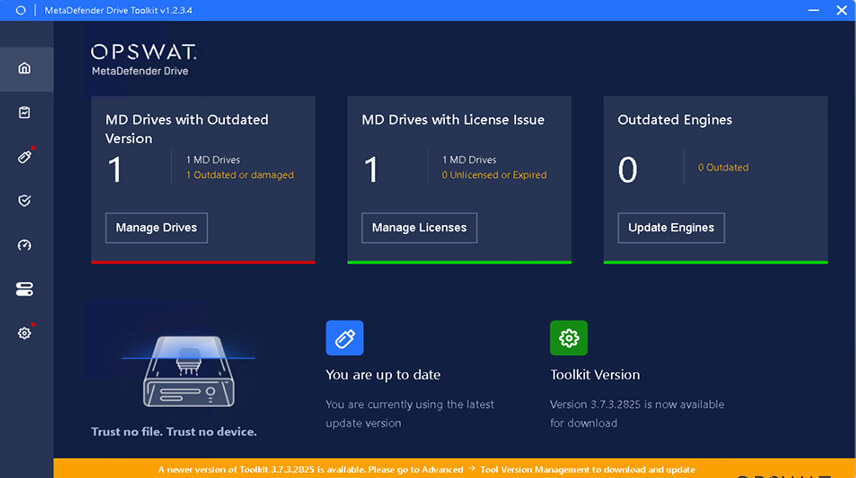Viewport: 856px width, 478px height.
Task: Click the green Toolkit Version gear icon
Action: [568, 338]
